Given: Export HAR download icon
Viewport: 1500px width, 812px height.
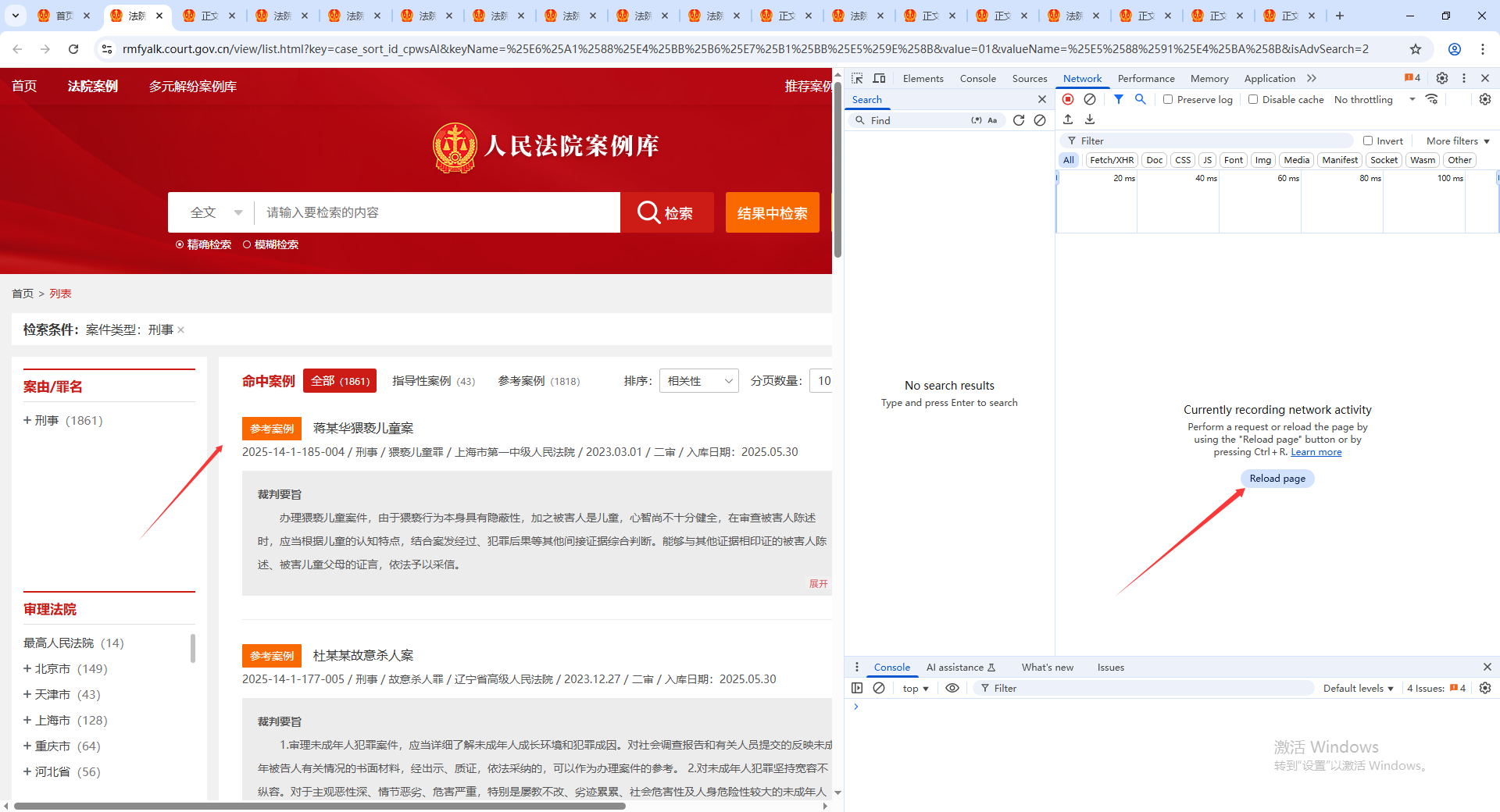Looking at the screenshot, I should click(1090, 119).
